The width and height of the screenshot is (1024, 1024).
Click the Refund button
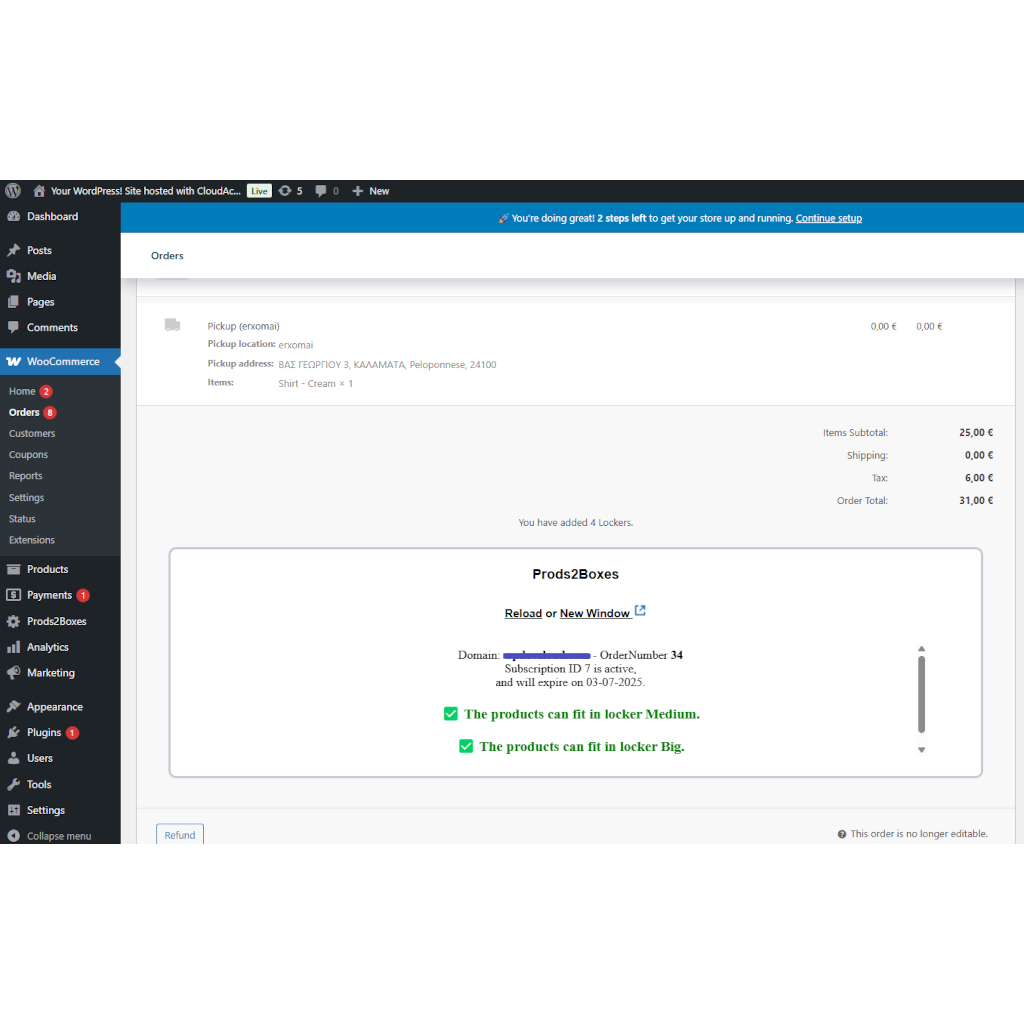(180, 835)
